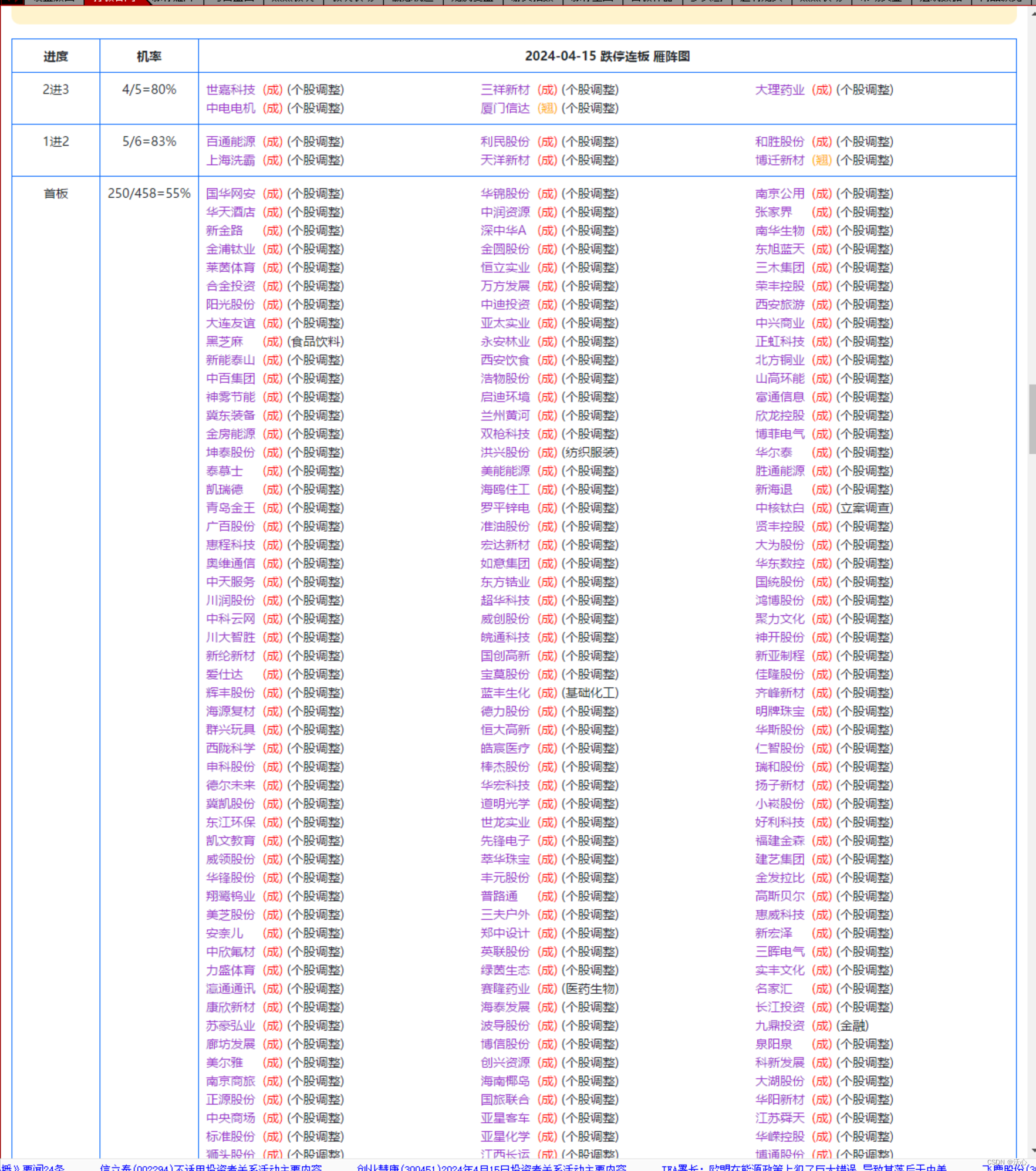Open the 赛隆药业 stock link
This screenshot has height=1171, width=1036.
[x=505, y=989]
